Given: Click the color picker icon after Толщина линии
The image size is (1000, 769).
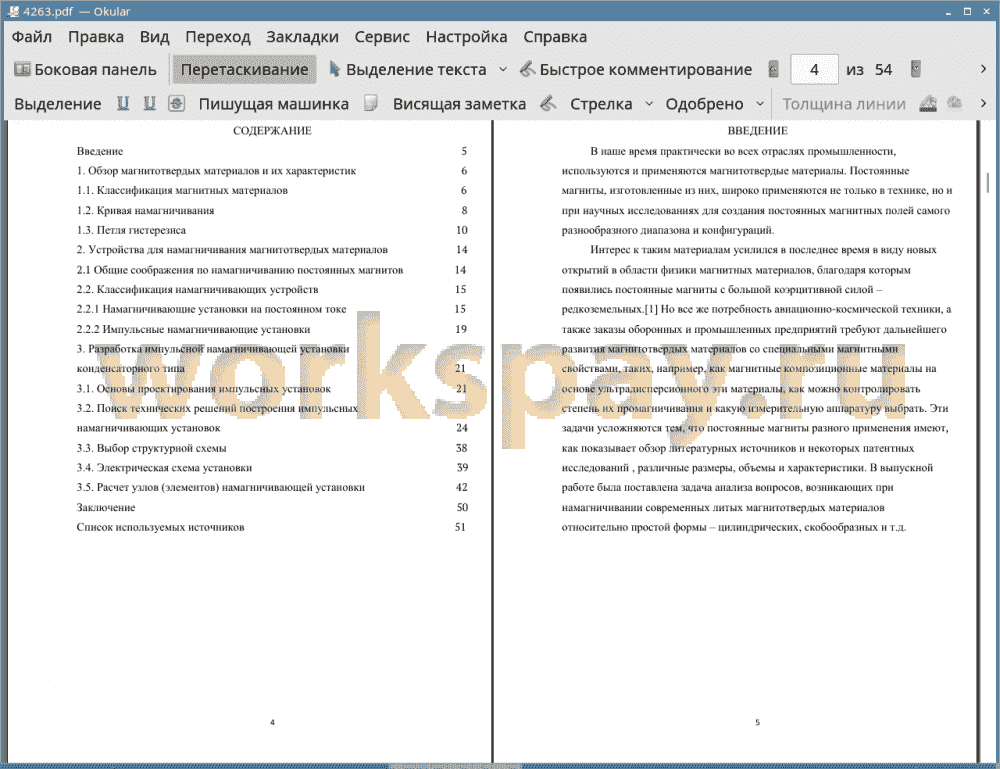Looking at the screenshot, I should [929, 103].
